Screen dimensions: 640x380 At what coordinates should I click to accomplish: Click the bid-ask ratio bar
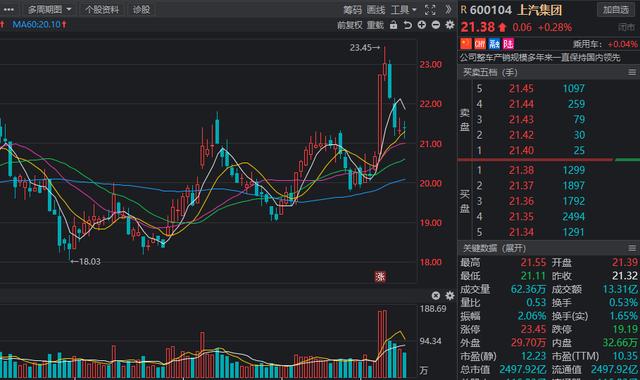[549, 160]
